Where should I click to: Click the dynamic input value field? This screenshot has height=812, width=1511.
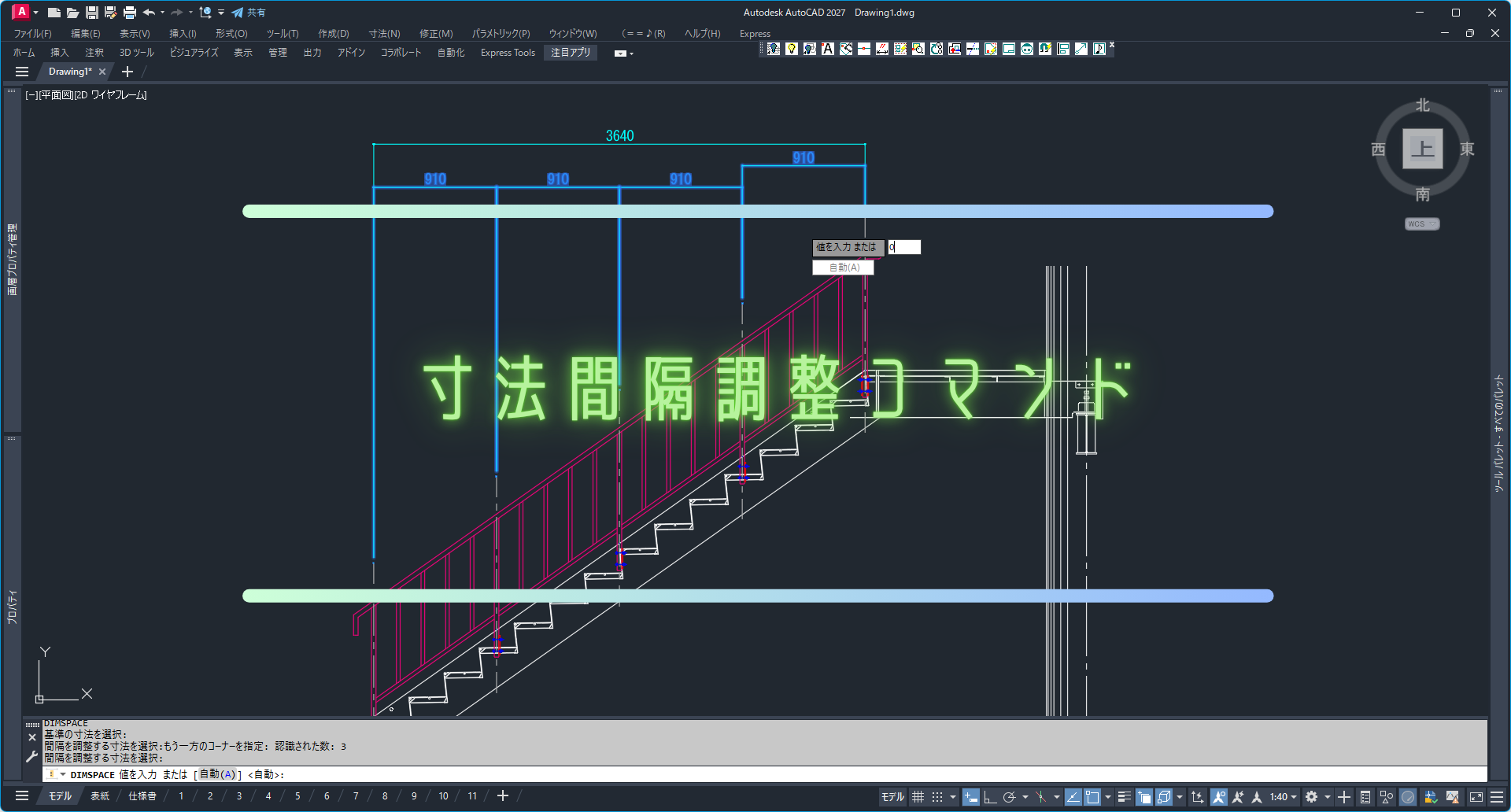point(903,247)
